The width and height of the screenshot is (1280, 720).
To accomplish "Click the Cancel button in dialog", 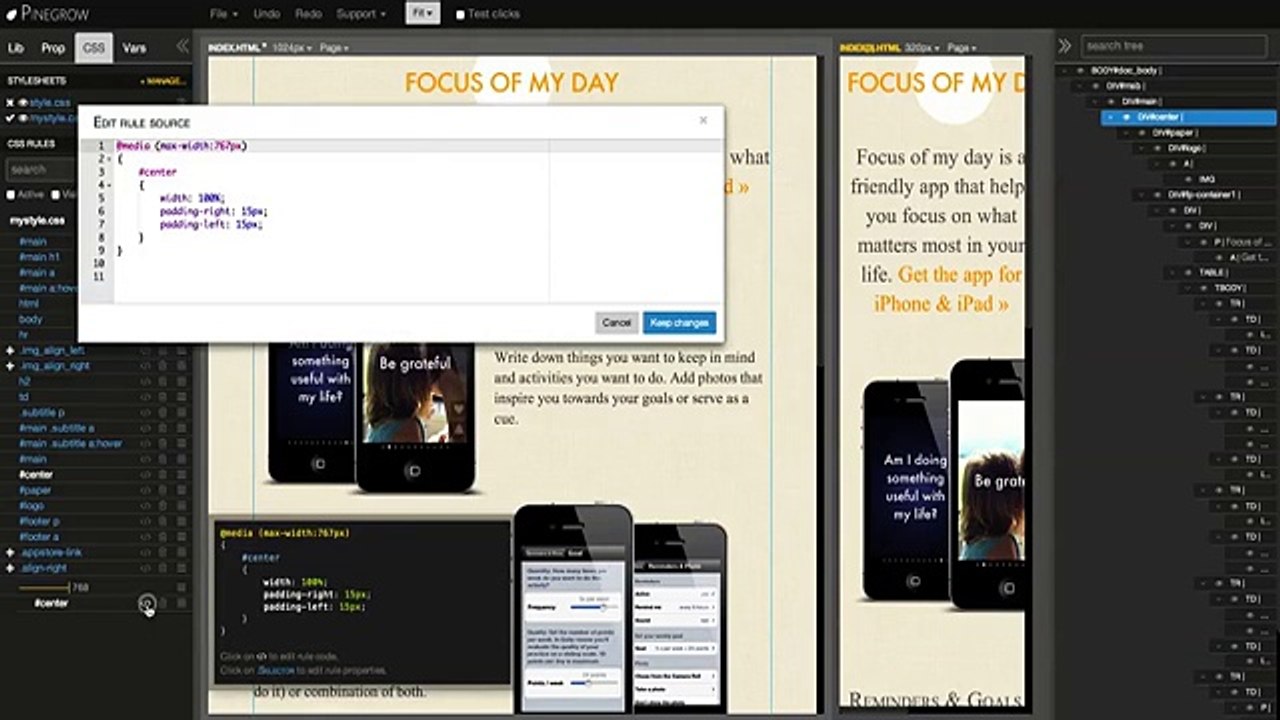I will click(616, 322).
